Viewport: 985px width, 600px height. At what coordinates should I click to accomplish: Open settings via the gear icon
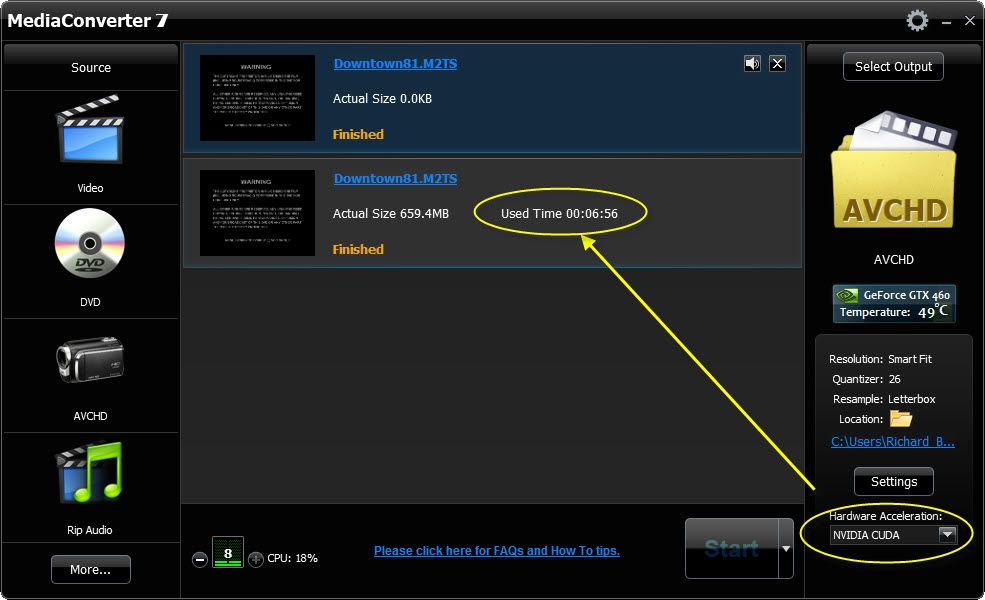tap(917, 21)
